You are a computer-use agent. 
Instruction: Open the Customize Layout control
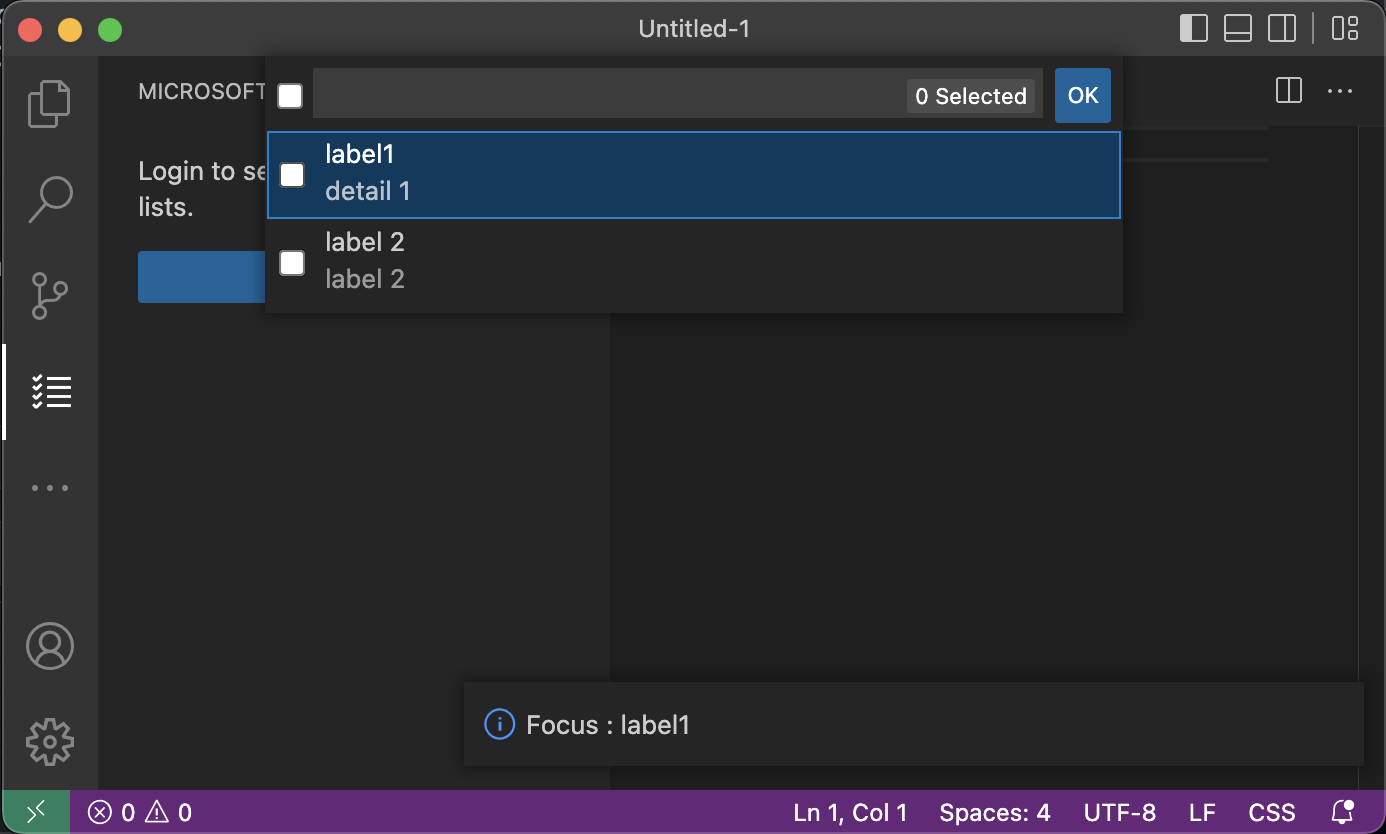pyautogui.click(x=1344, y=29)
